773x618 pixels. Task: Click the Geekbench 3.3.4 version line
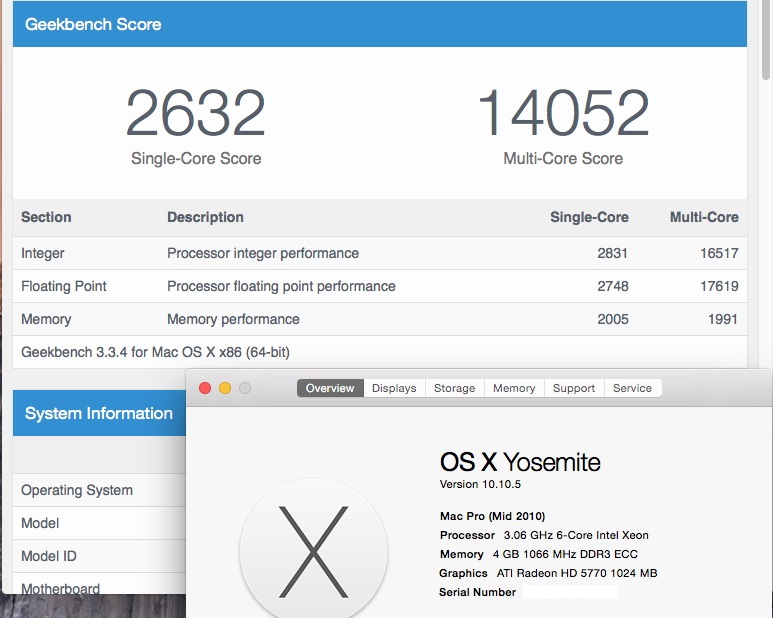point(155,352)
